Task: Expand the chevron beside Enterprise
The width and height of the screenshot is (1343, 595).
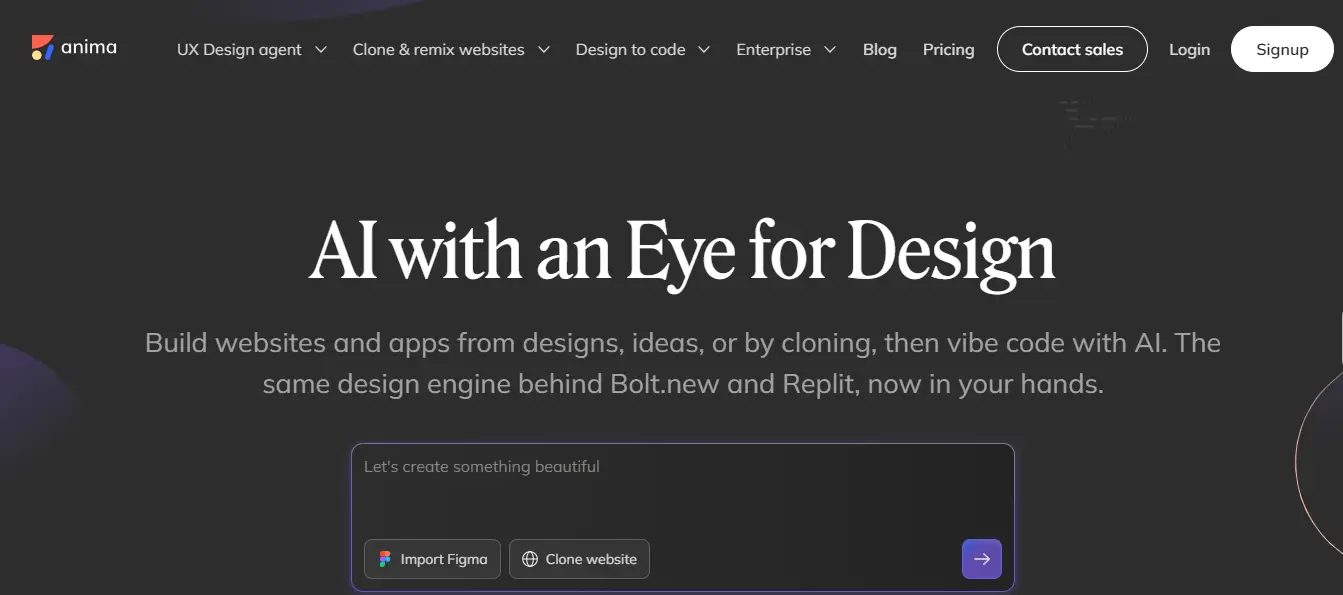Action: 830,49
